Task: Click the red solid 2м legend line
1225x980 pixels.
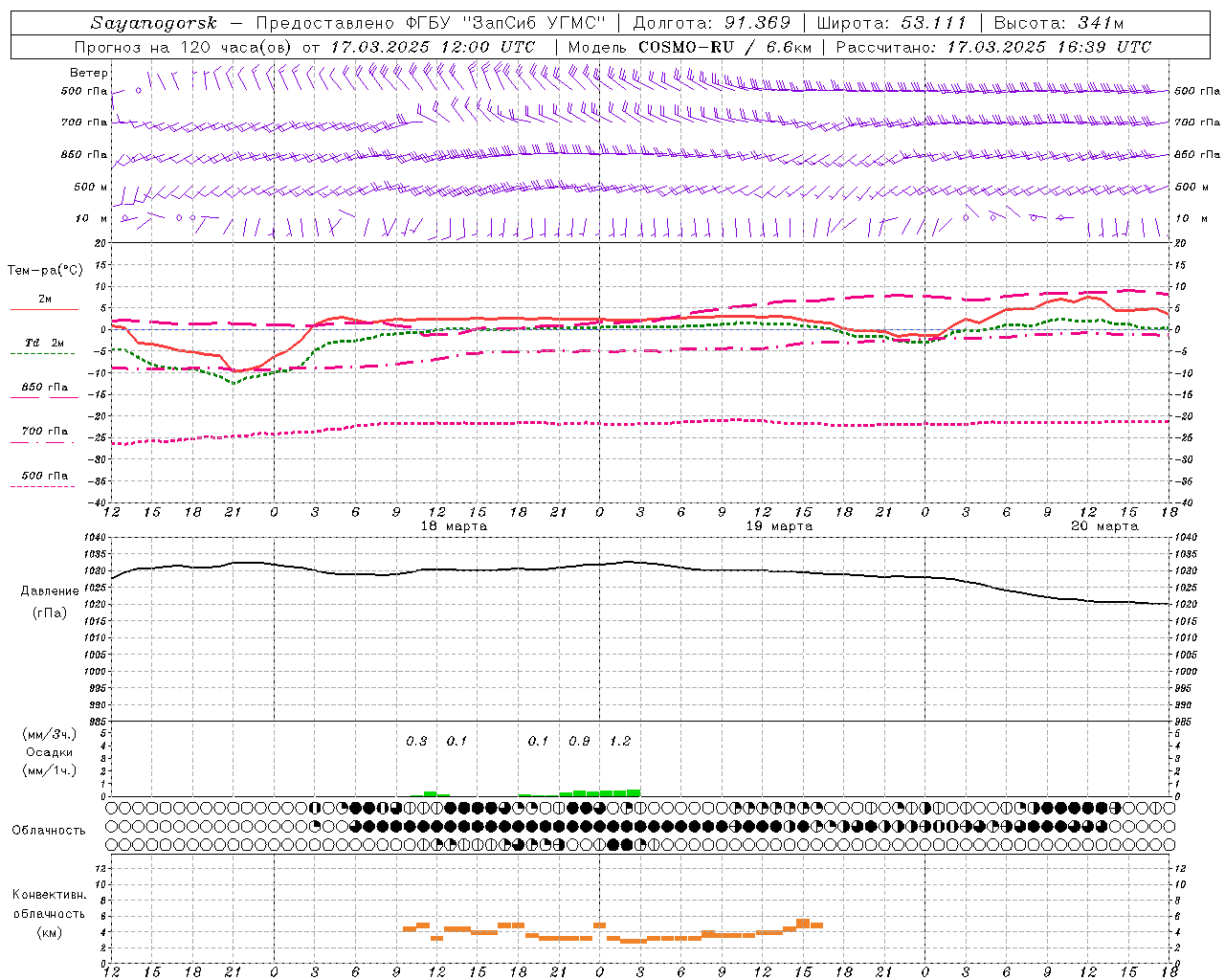Action: tap(44, 310)
